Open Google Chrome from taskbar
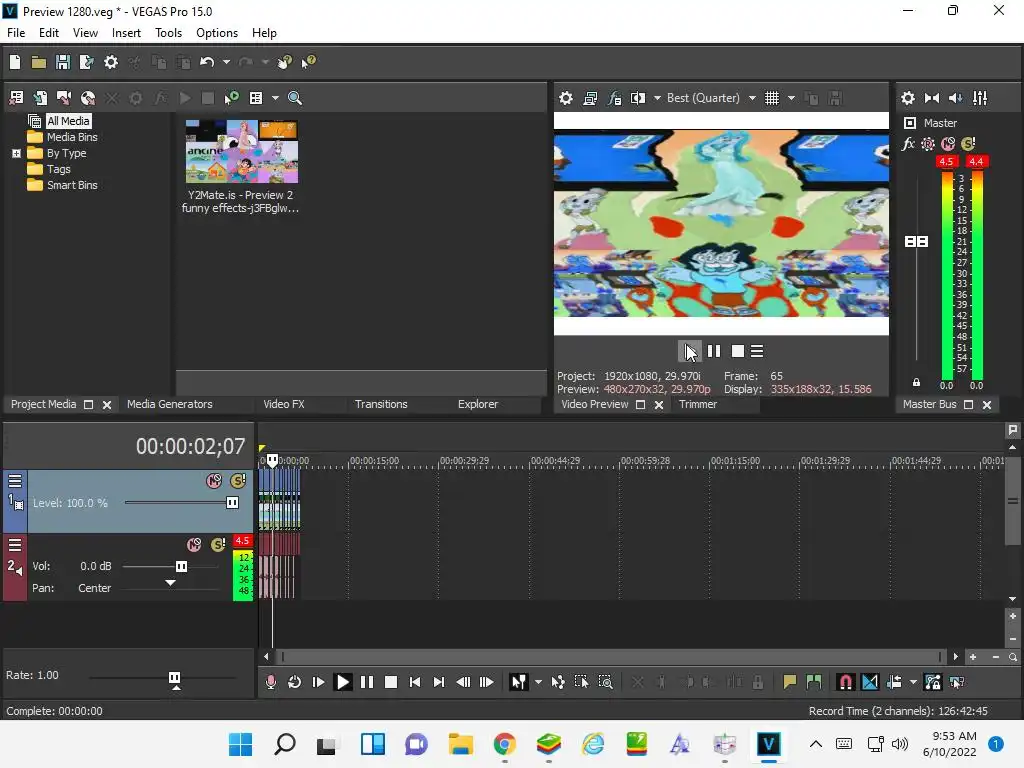Screen dimensions: 1024x768 pos(504,744)
